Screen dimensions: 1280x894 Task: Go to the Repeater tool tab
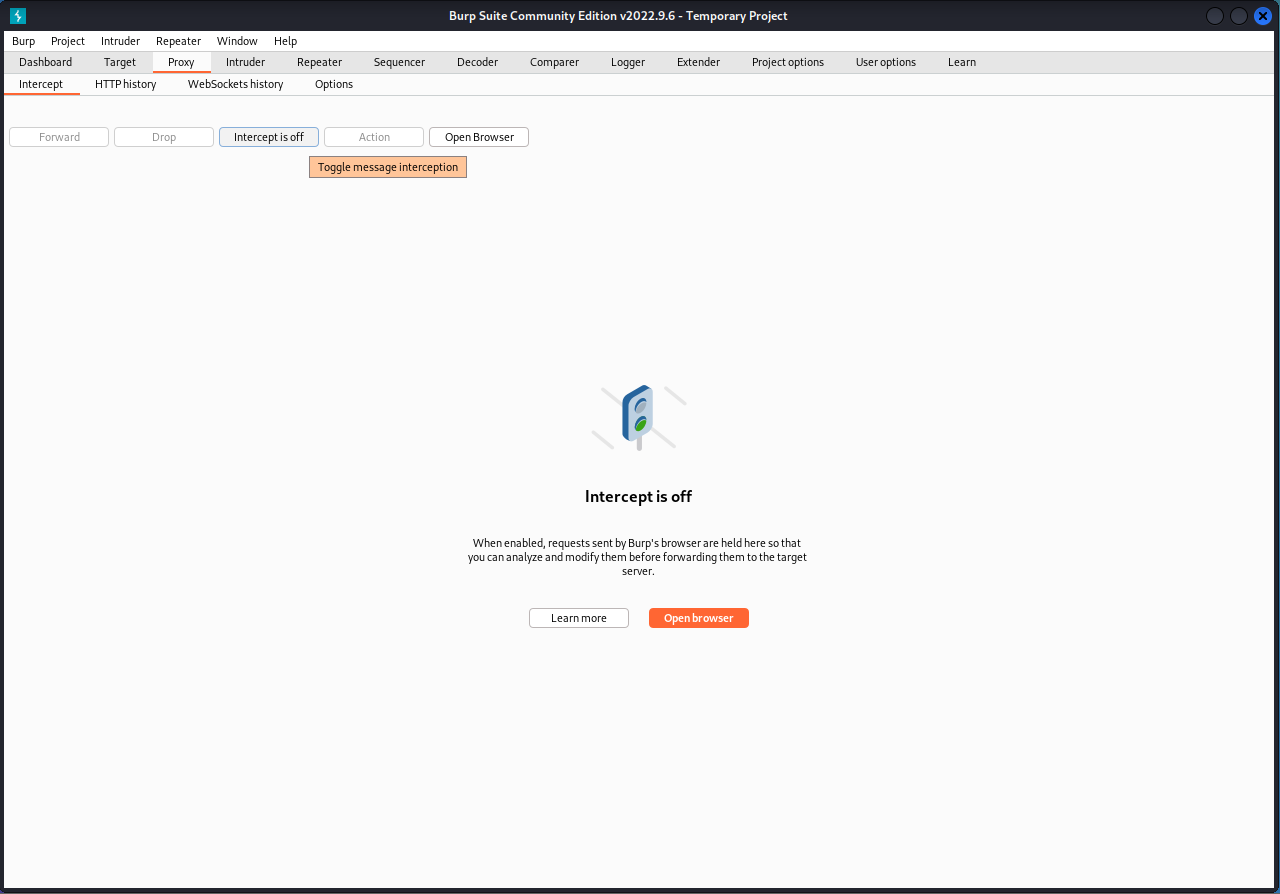point(319,62)
